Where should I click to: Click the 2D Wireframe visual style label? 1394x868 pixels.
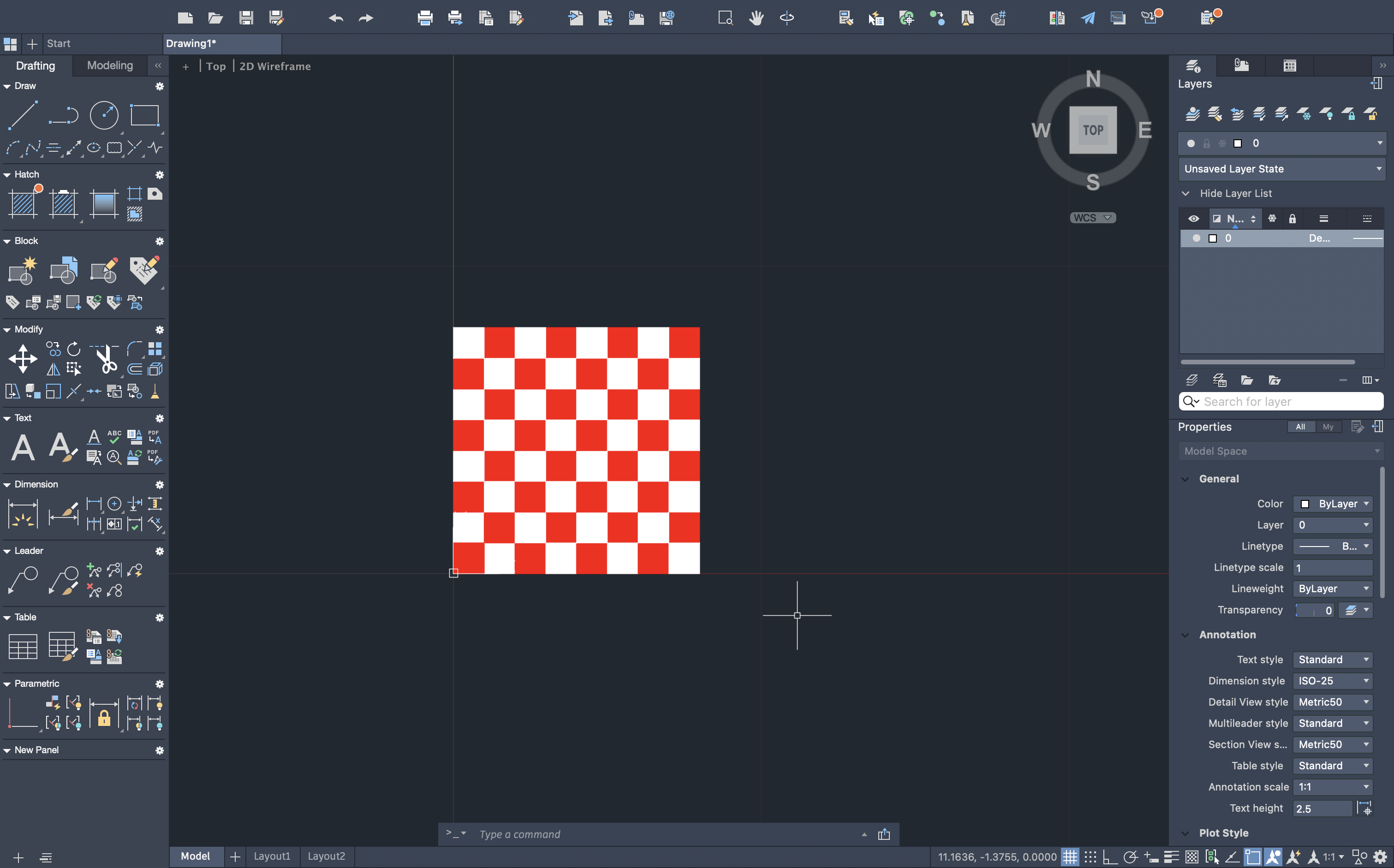click(x=275, y=66)
